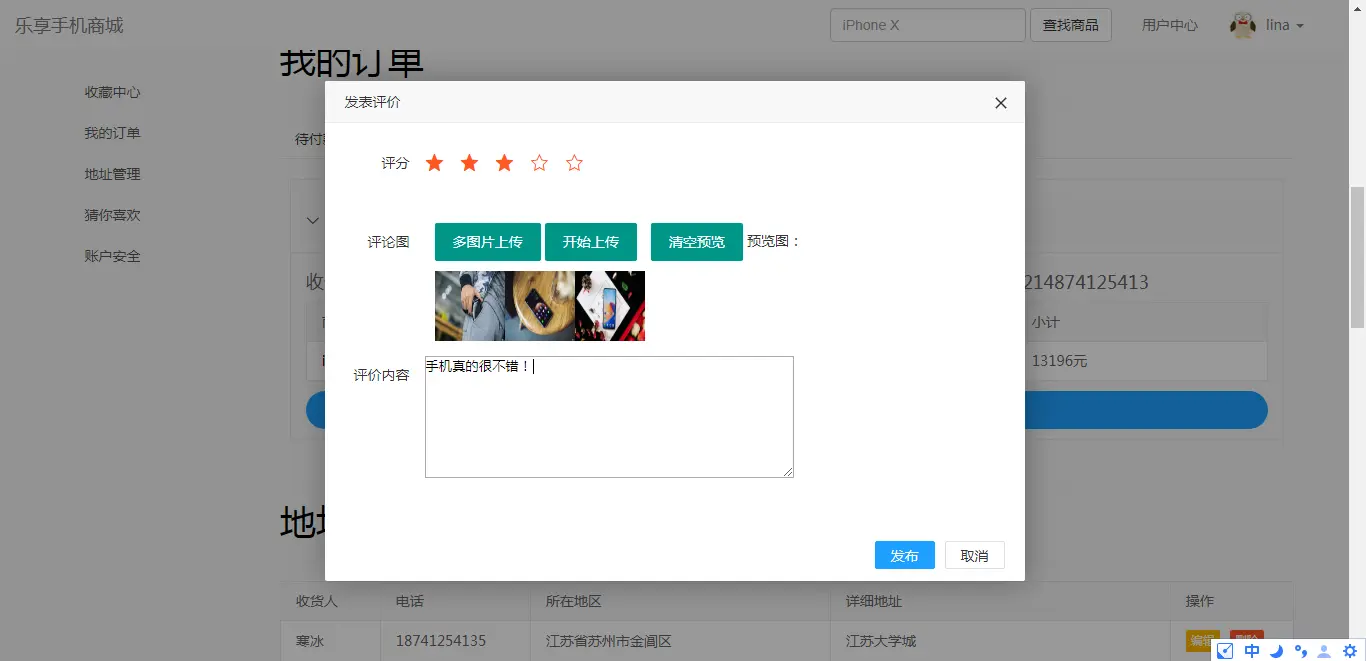This screenshot has height=661, width=1366.
Task: Open 我的订单 in the sidebar
Action: pyautogui.click(x=113, y=133)
